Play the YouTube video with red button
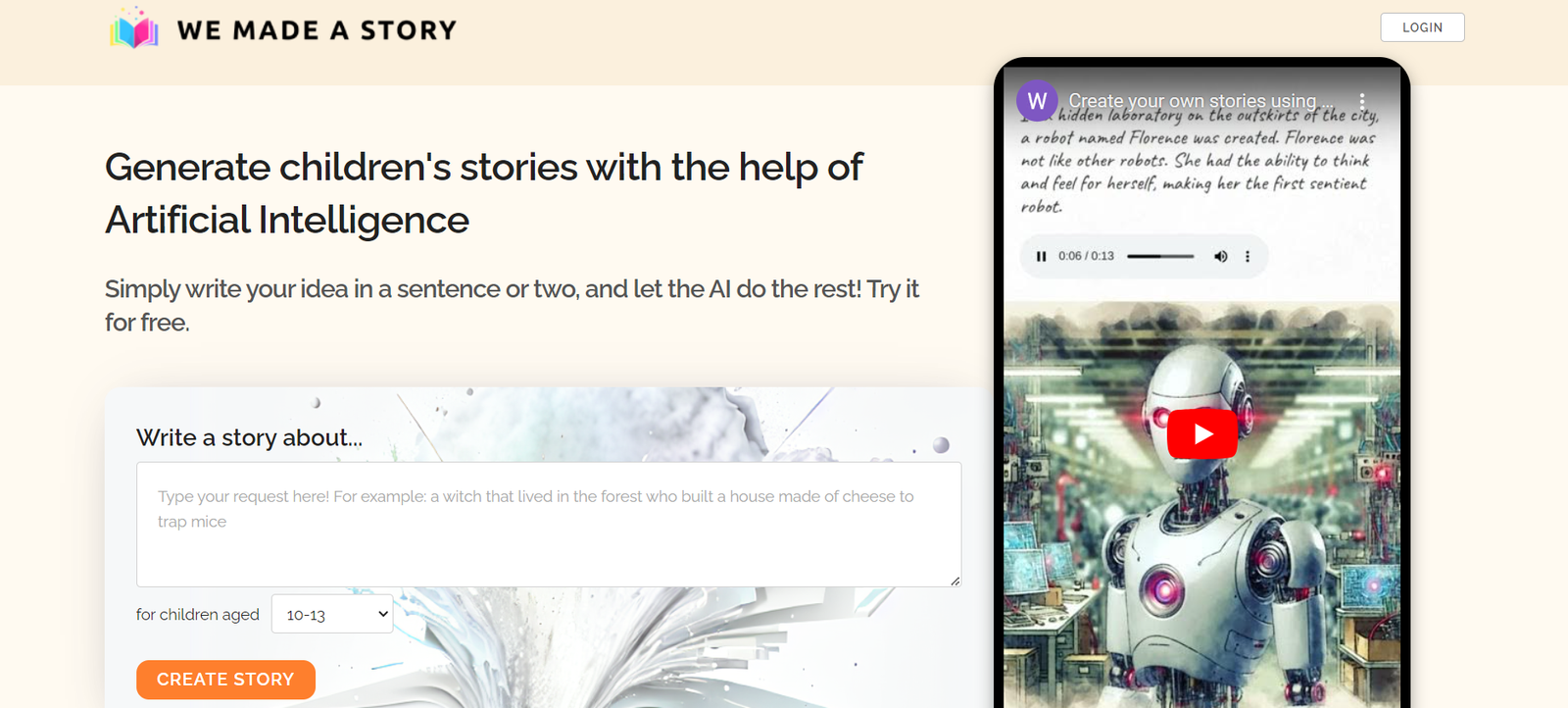Viewport: 1568px width, 708px height. (1202, 433)
